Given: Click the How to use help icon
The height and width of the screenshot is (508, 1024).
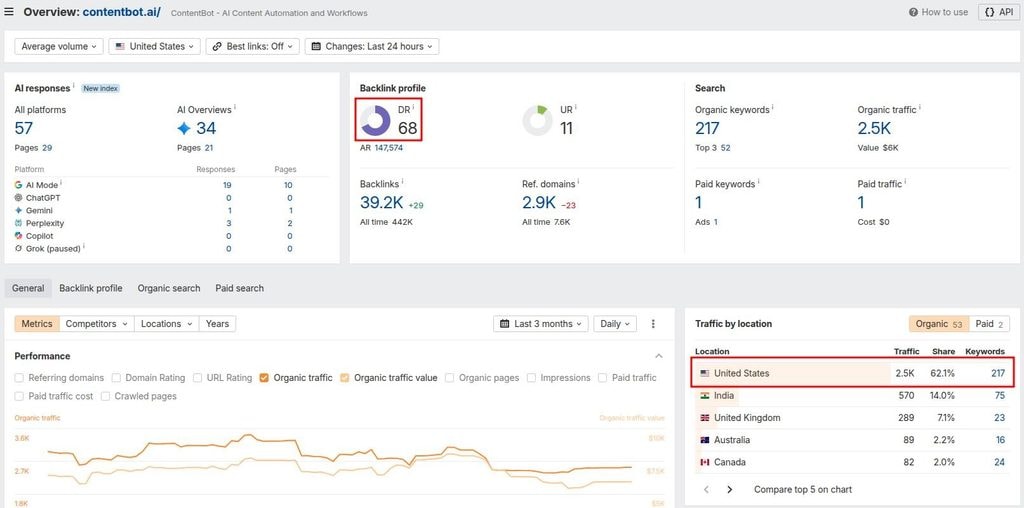Looking at the screenshot, I should [914, 12].
